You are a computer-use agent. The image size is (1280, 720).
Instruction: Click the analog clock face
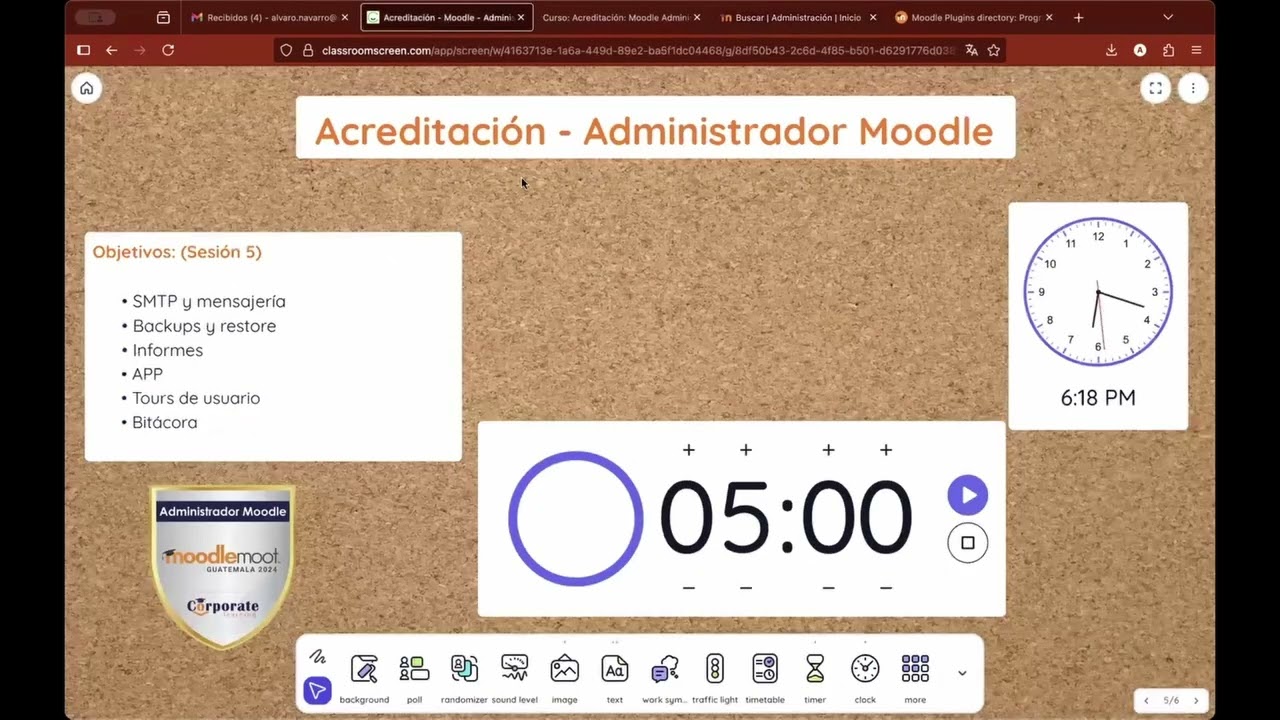tap(1098, 292)
